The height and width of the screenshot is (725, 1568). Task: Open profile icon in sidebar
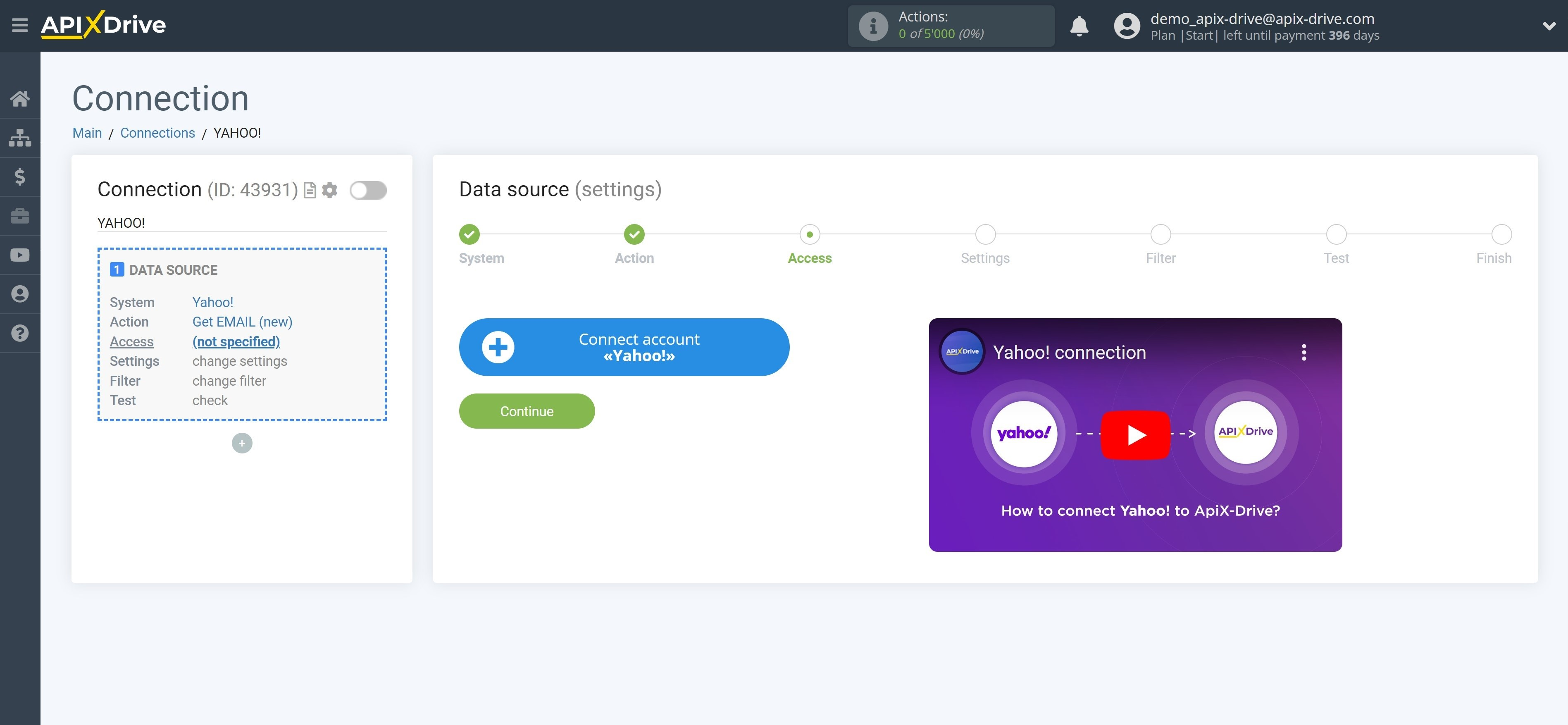click(x=20, y=294)
